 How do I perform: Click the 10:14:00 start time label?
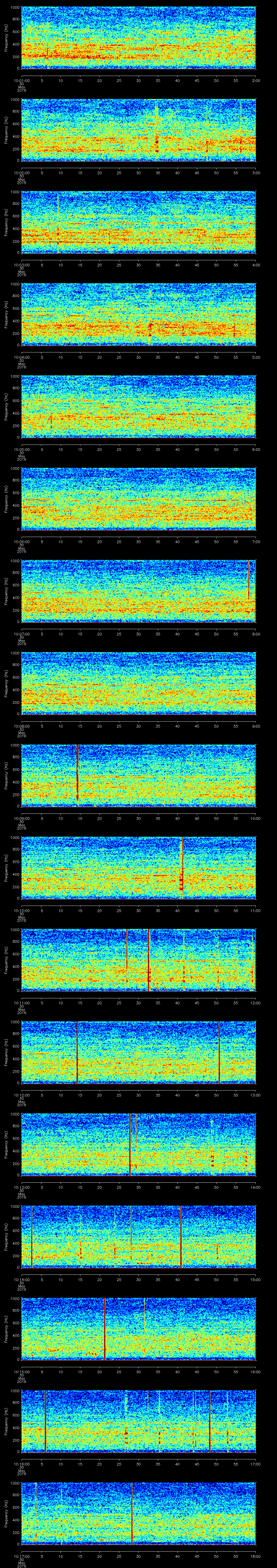click(x=21, y=1279)
